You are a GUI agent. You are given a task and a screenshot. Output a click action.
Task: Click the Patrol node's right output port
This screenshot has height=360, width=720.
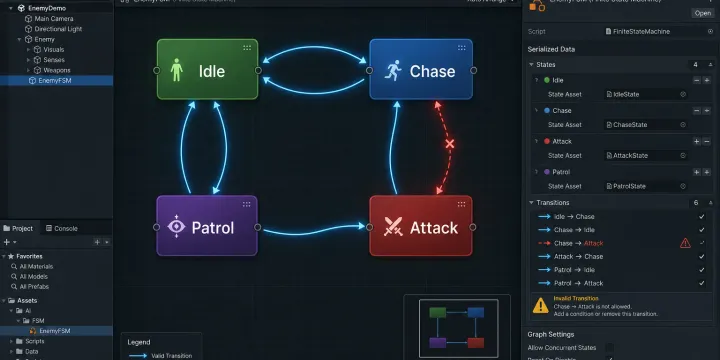(258, 227)
